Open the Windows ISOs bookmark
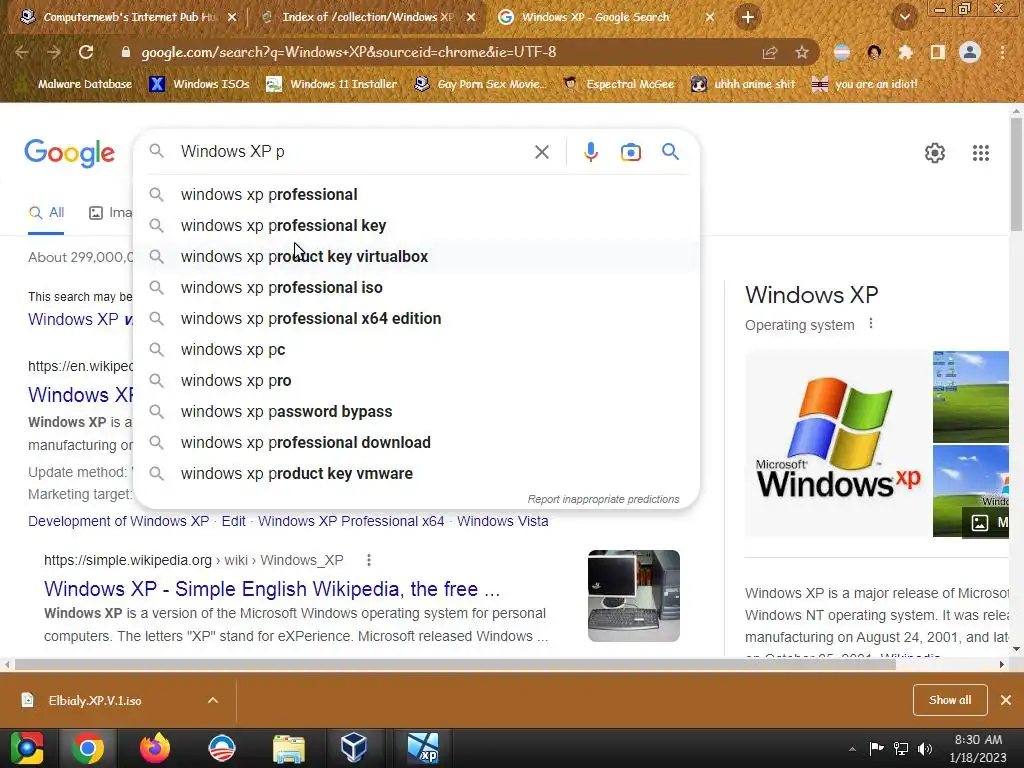 199,84
